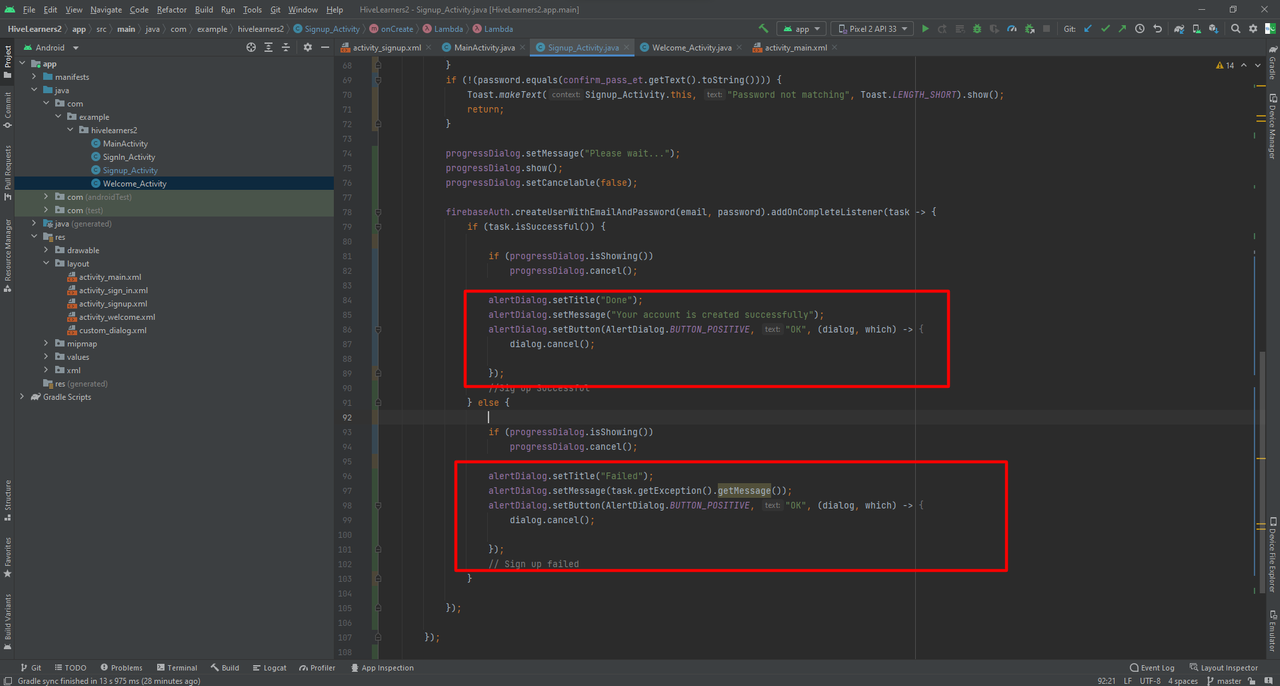Expand the mipmap folder
This screenshot has height=686, width=1280.
(x=46, y=344)
